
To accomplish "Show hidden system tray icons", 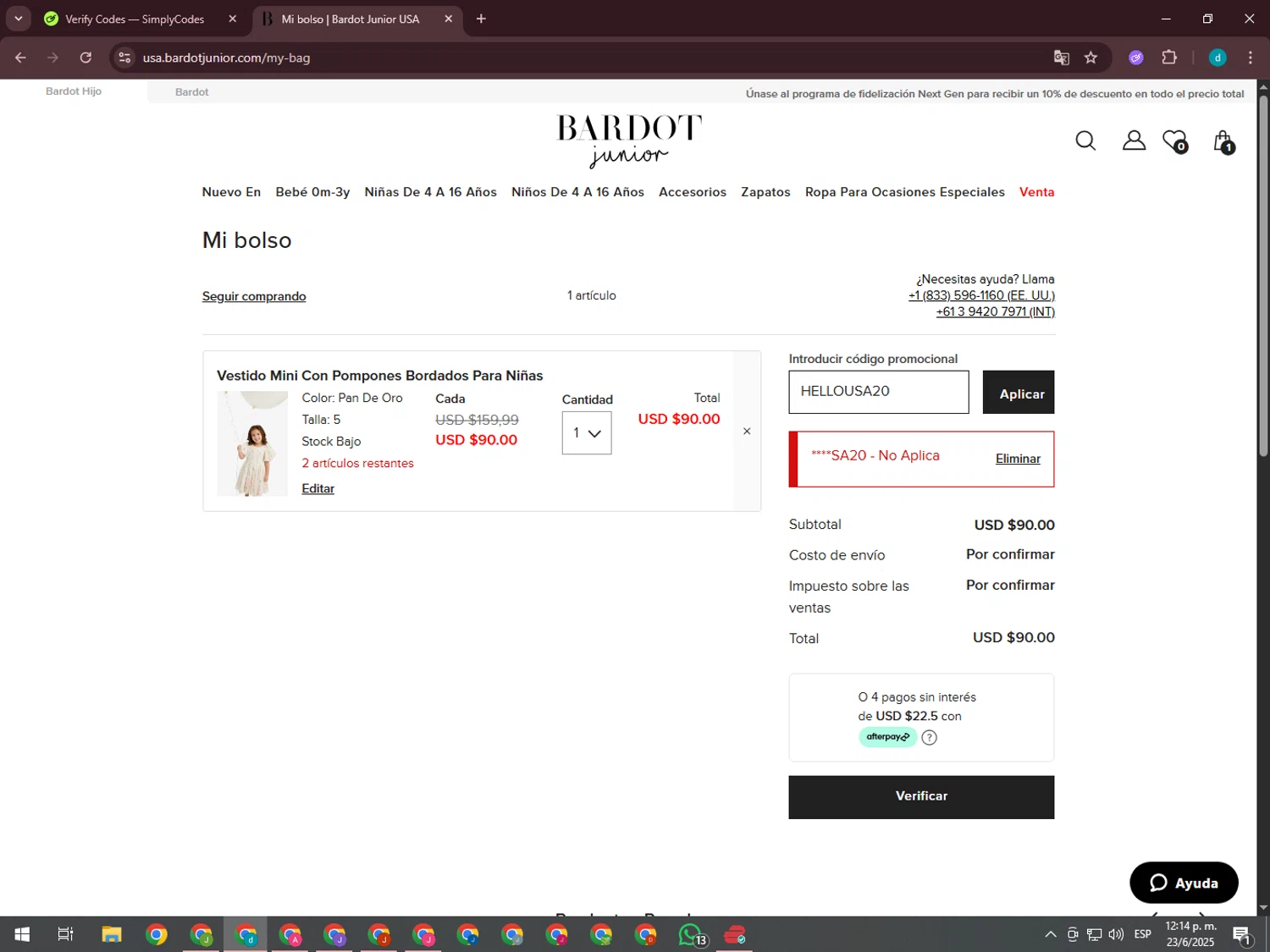I will pyautogui.click(x=1051, y=934).
